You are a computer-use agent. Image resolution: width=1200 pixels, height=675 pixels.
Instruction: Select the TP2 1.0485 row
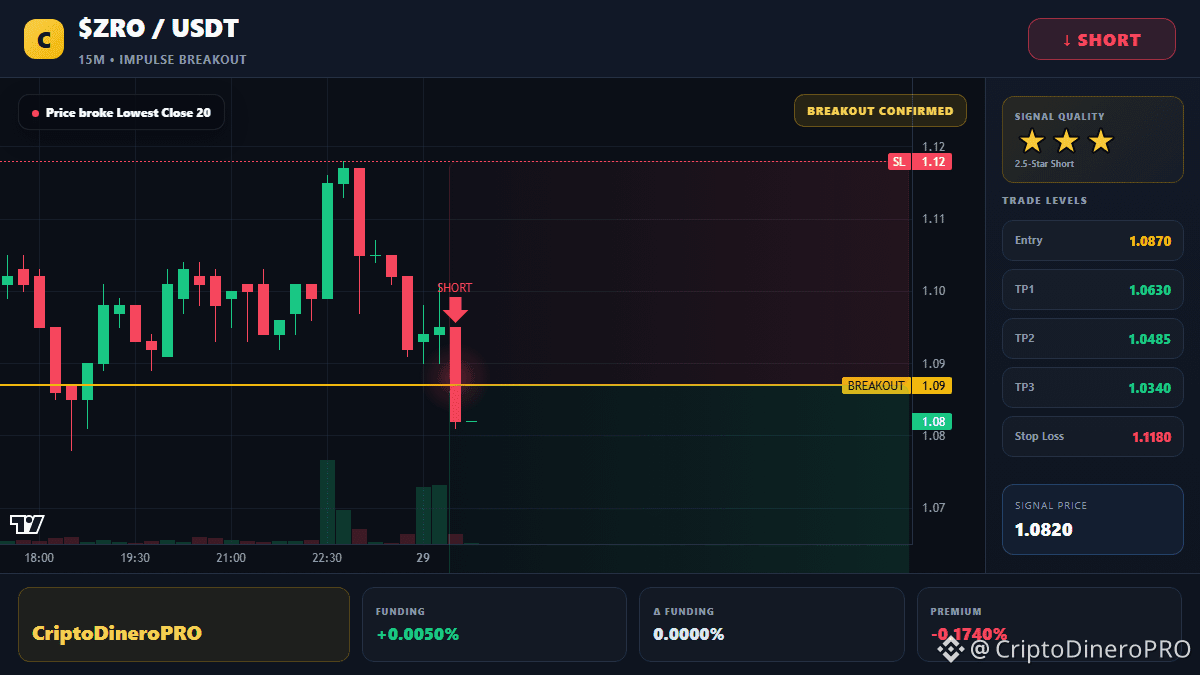[1092, 339]
